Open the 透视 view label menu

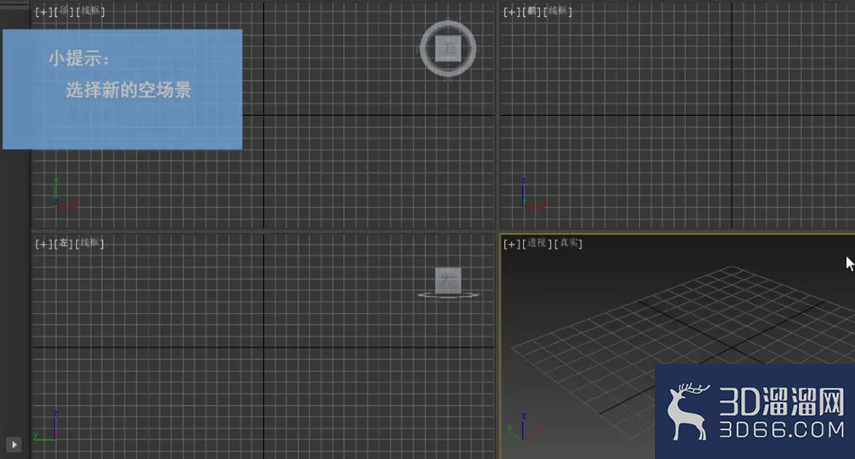[x=537, y=243]
